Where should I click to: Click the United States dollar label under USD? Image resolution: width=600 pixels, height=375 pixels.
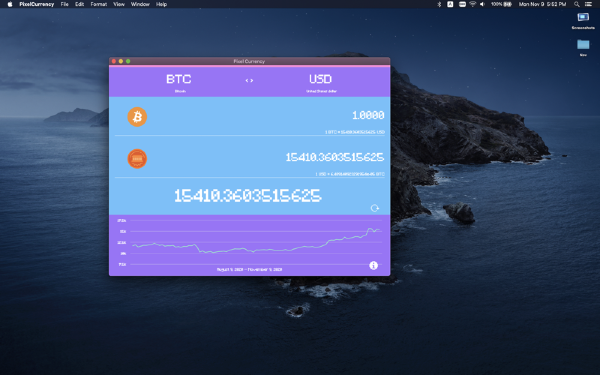(321, 91)
